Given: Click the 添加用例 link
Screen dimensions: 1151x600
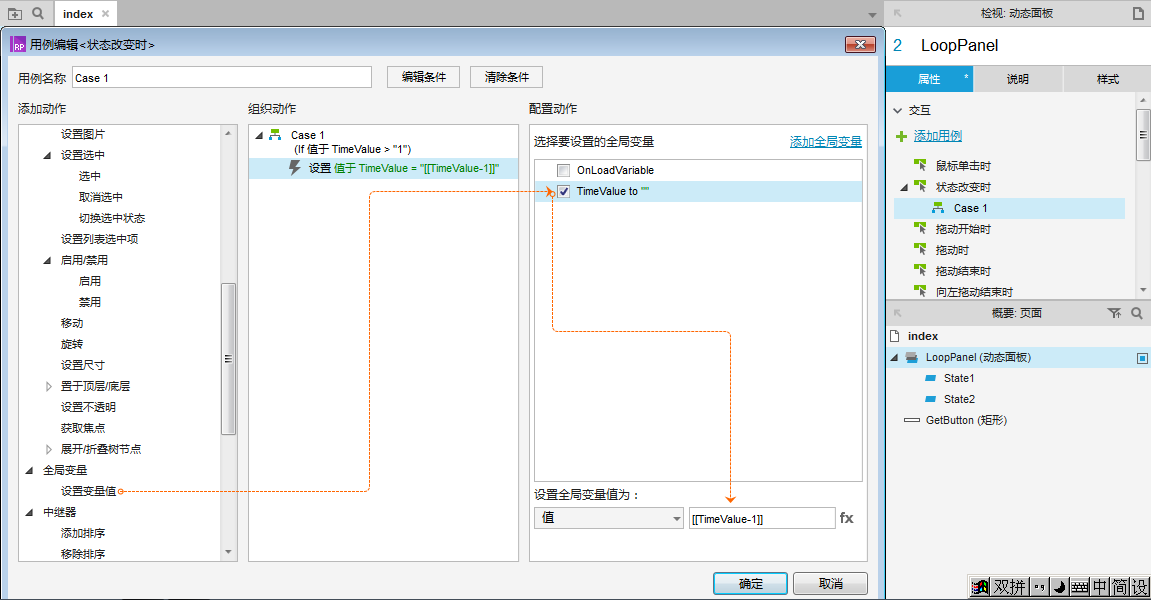Looking at the screenshot, I should click(937, 136).
